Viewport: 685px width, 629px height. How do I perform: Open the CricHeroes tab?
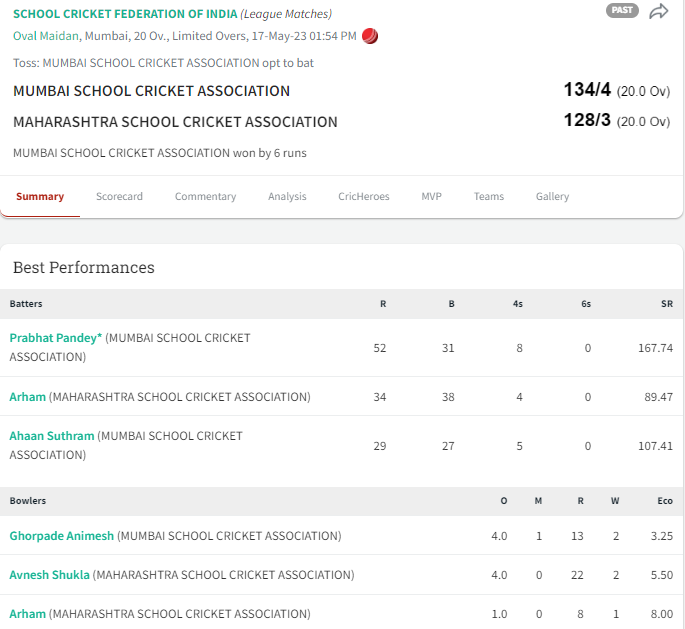click(363, 197)
